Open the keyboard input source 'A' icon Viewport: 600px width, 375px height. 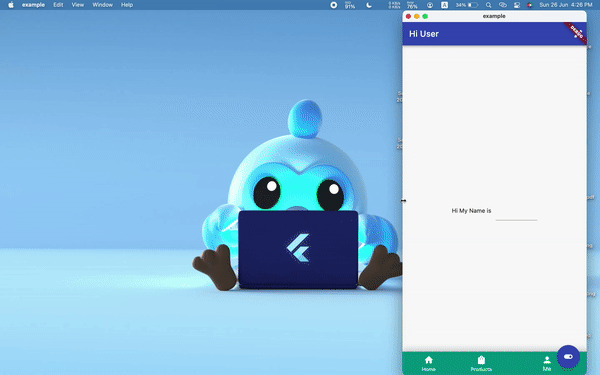click(444, 5)
